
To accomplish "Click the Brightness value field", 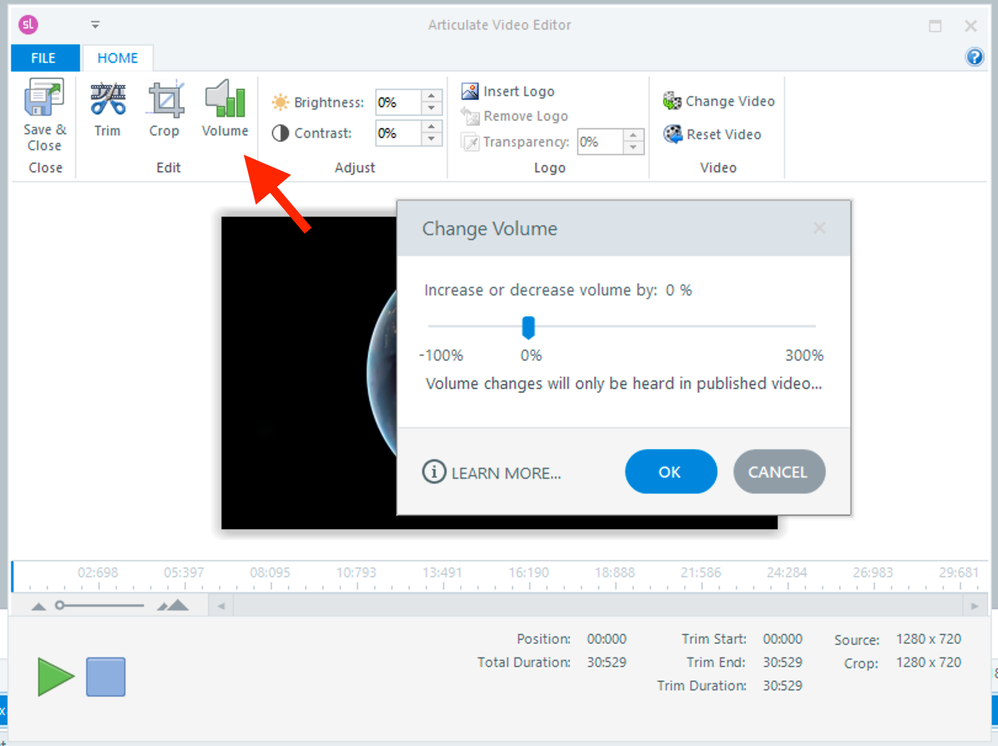I will [398, 102].
